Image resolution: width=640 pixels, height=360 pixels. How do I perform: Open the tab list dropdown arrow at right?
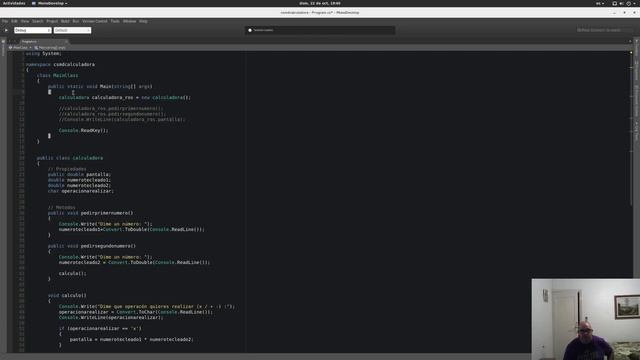point(630,42)
